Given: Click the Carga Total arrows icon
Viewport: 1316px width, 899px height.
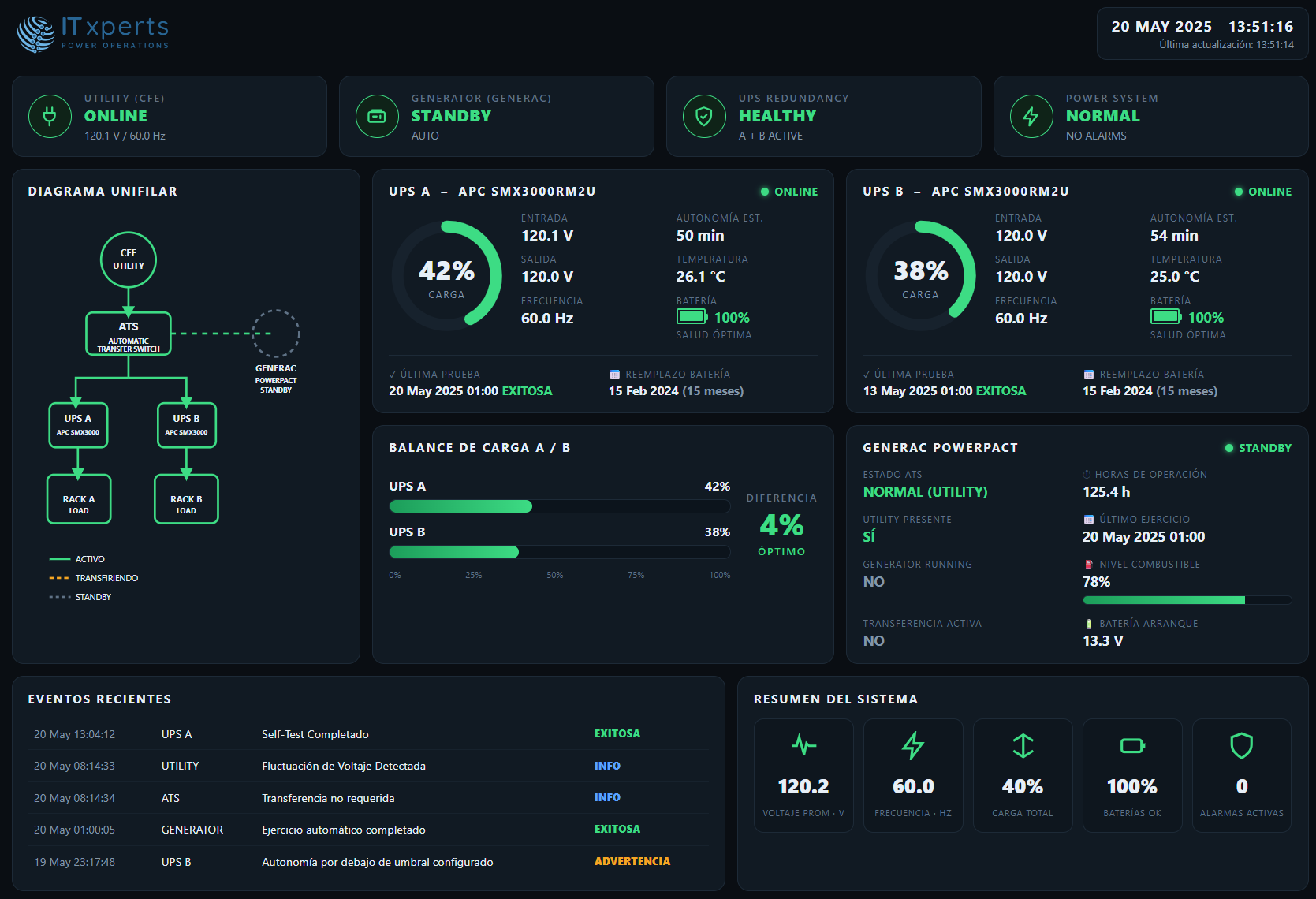Looking at the screenshot, I should tap(1023, 745).
